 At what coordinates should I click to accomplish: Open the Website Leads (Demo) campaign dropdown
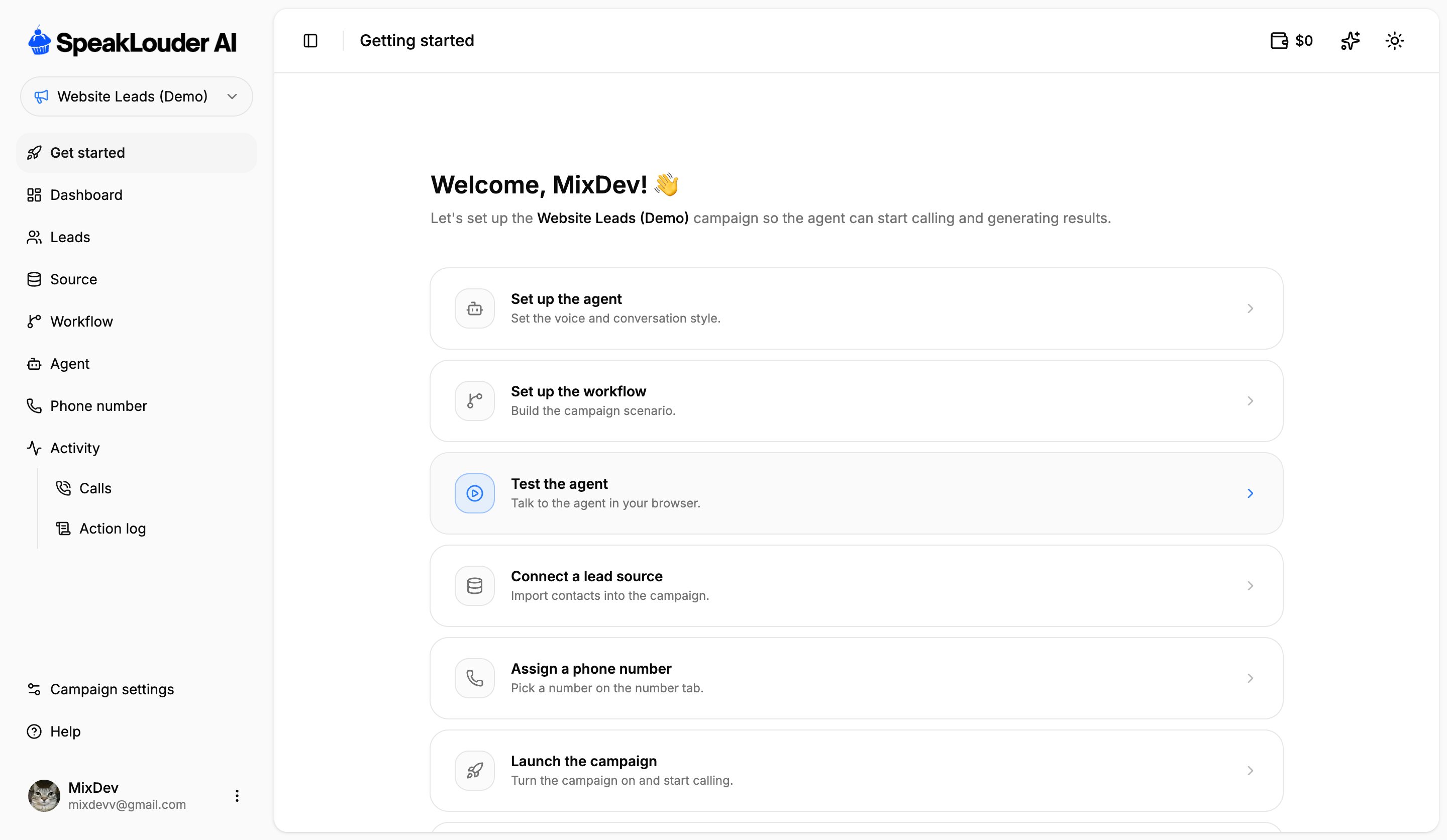(x=137, y=96)
